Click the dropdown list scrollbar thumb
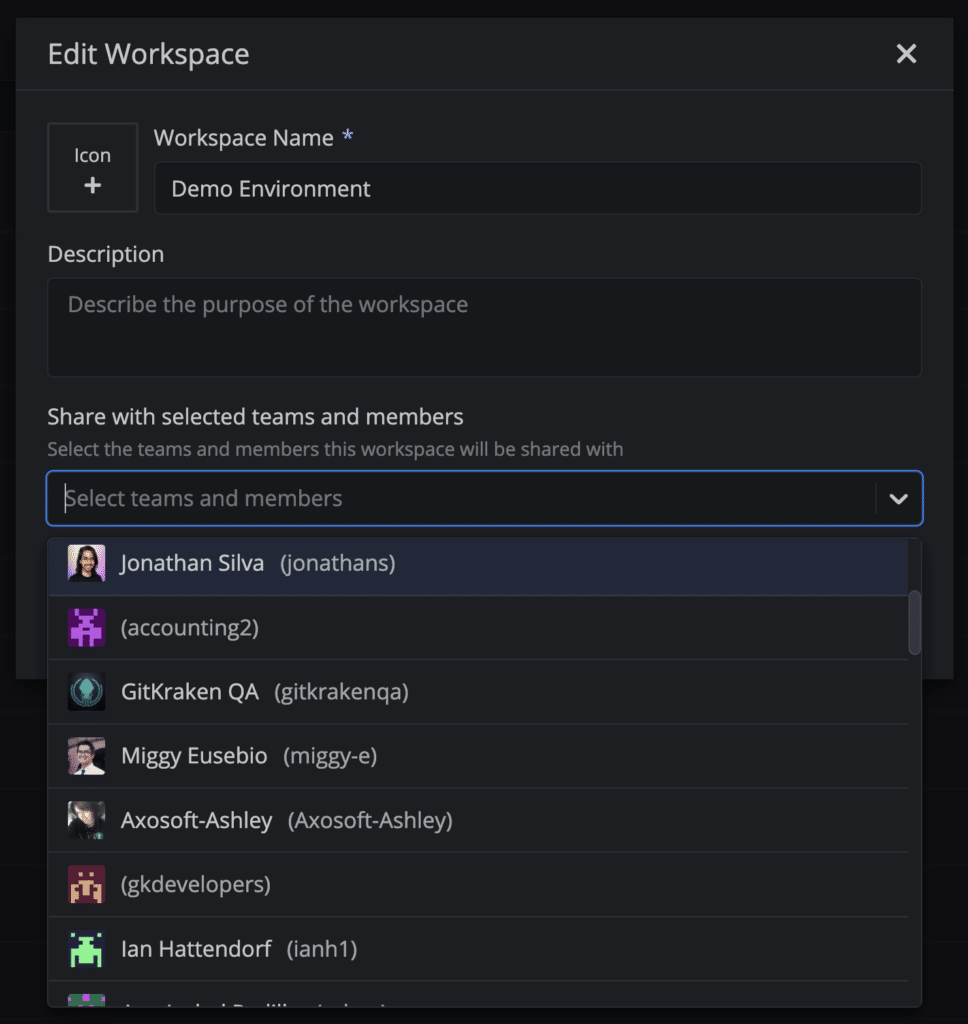 point(914,622)
